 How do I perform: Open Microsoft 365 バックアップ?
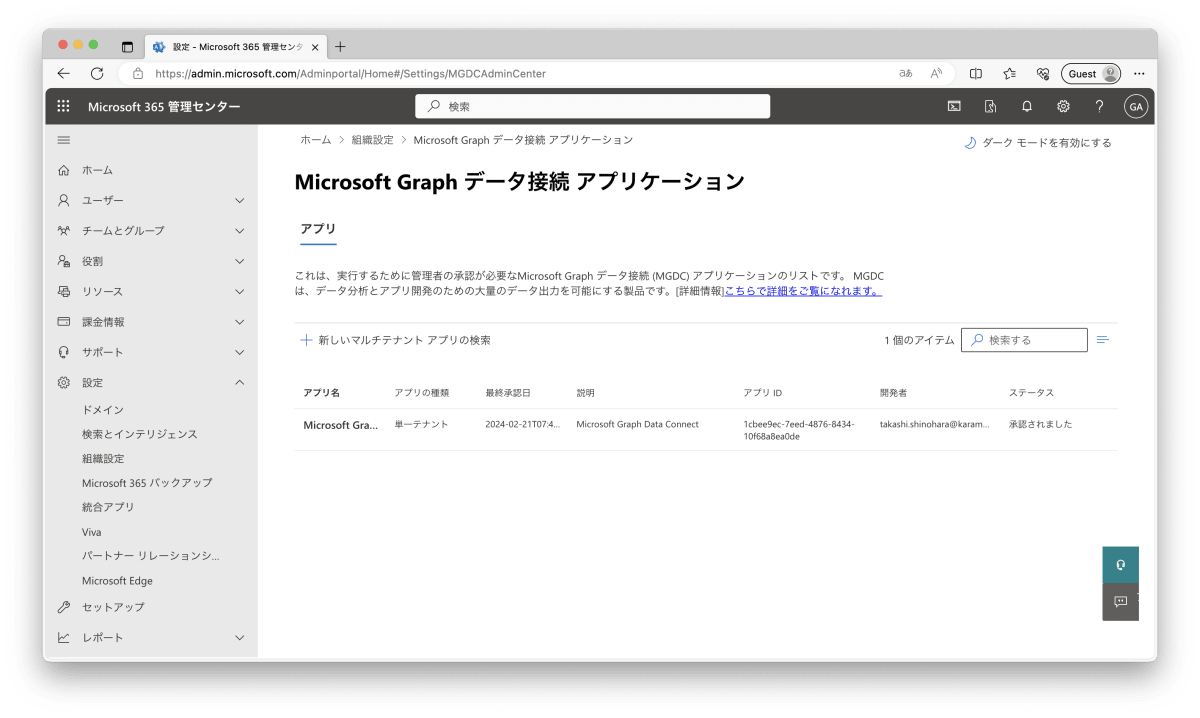147,483
